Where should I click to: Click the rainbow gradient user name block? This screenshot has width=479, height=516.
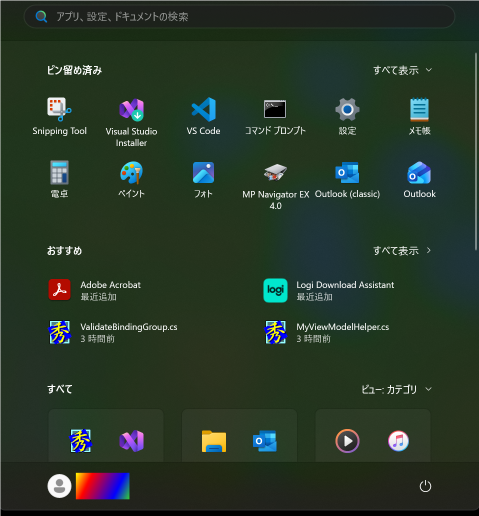pyautogui.click(x=103, y=486)
